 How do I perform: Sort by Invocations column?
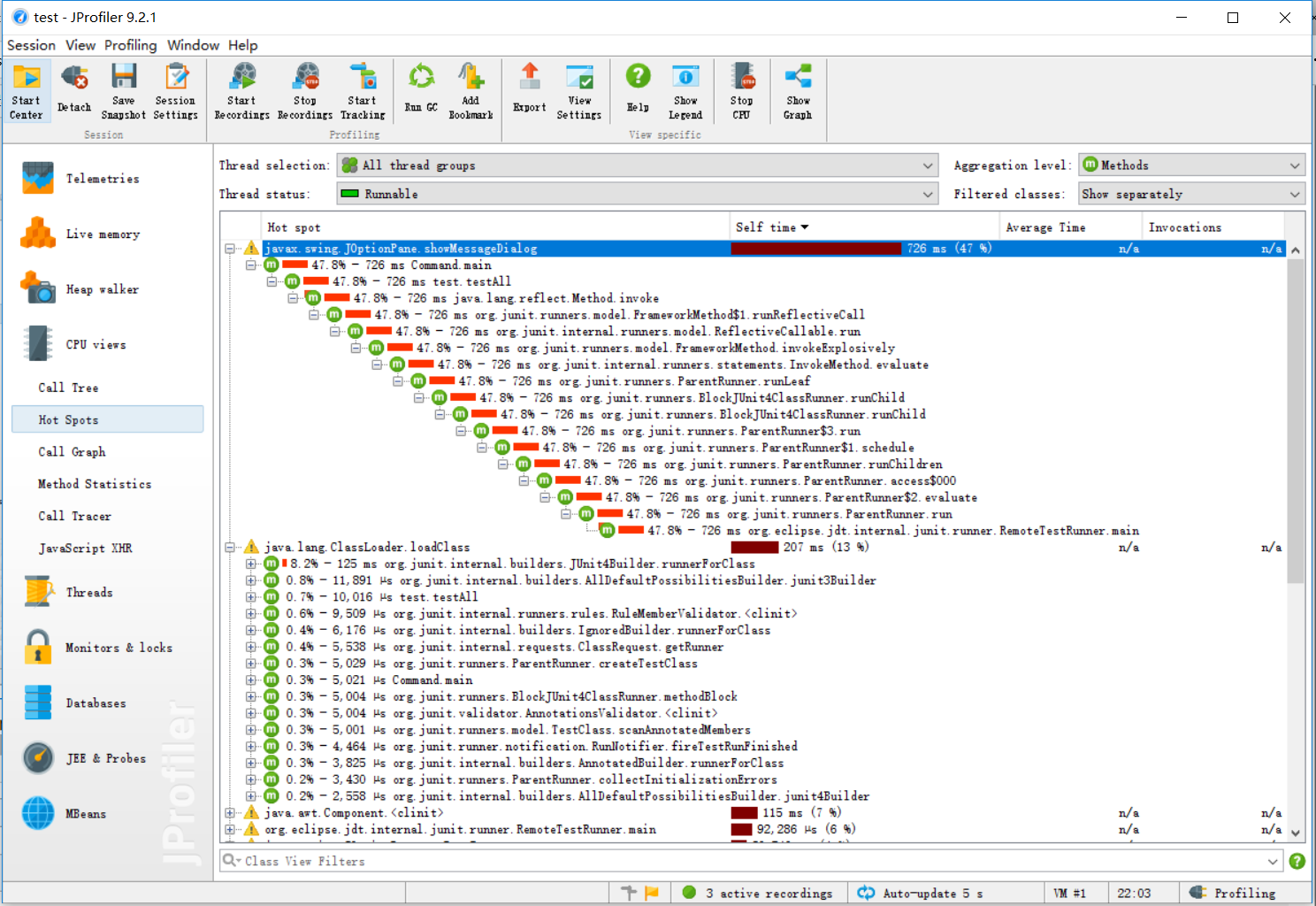click(1213, 227)
